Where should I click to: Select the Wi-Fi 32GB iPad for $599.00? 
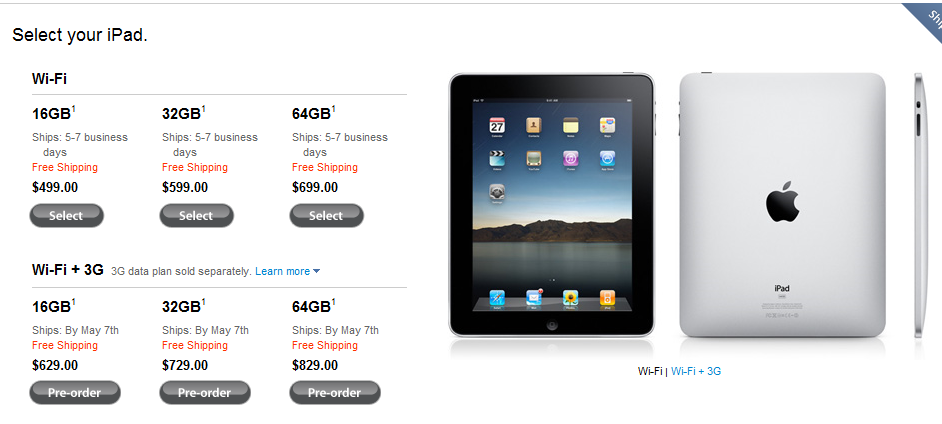(196, 216)
